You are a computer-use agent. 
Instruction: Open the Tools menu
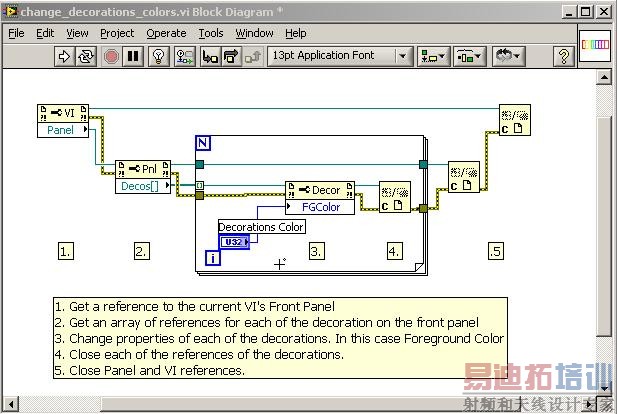tap(211, 33)
